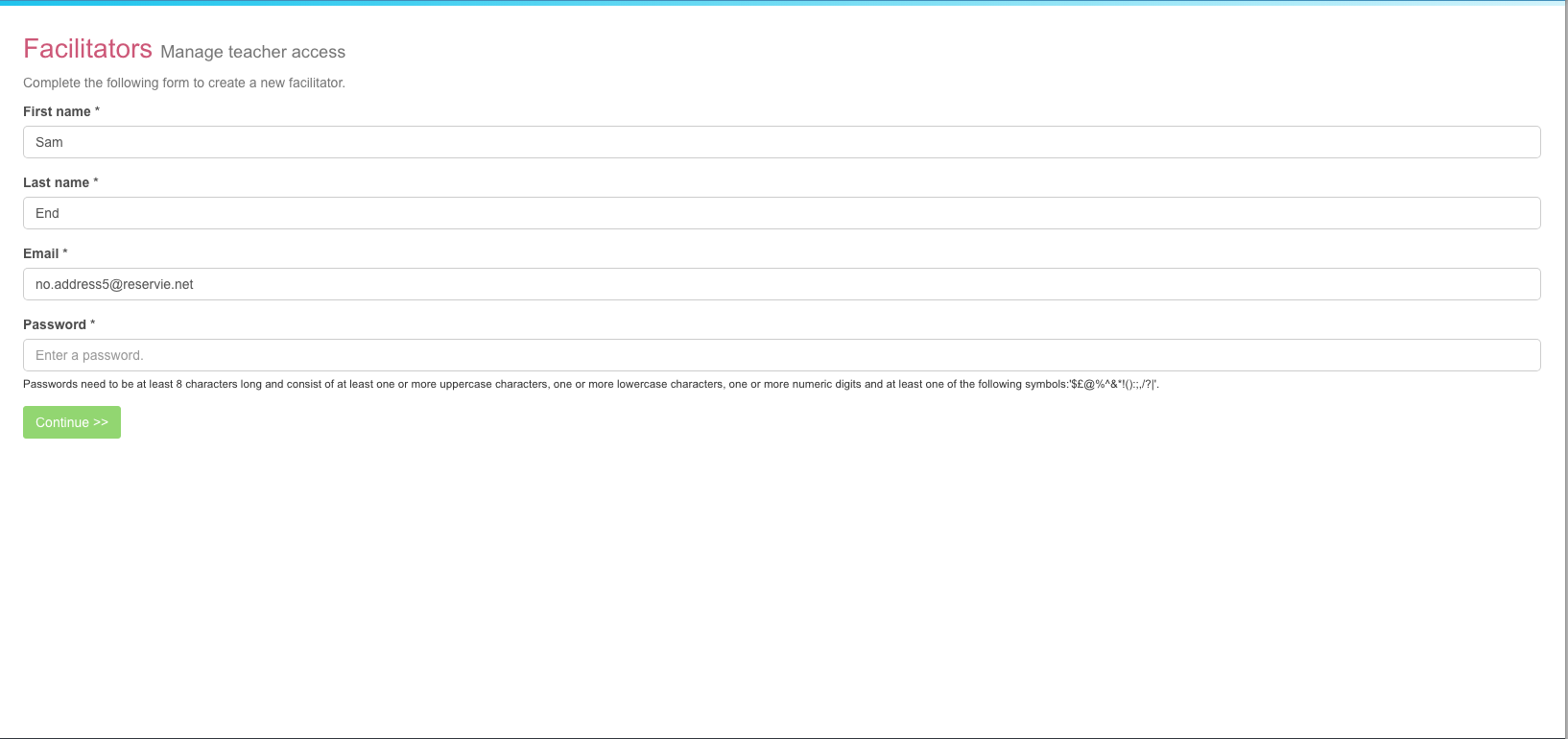
Task: Focus the Email input field
Action: [781, 284]
